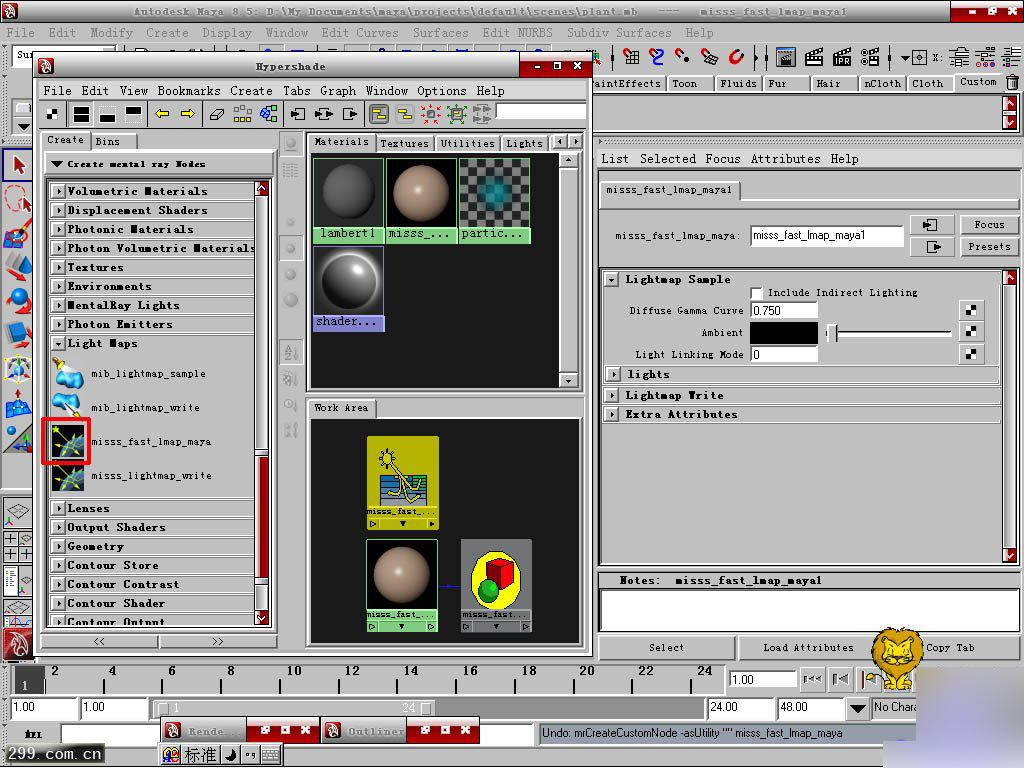Expand the Volumetric Materials section
Screen dimensions: 1024x768
(59, 191)
